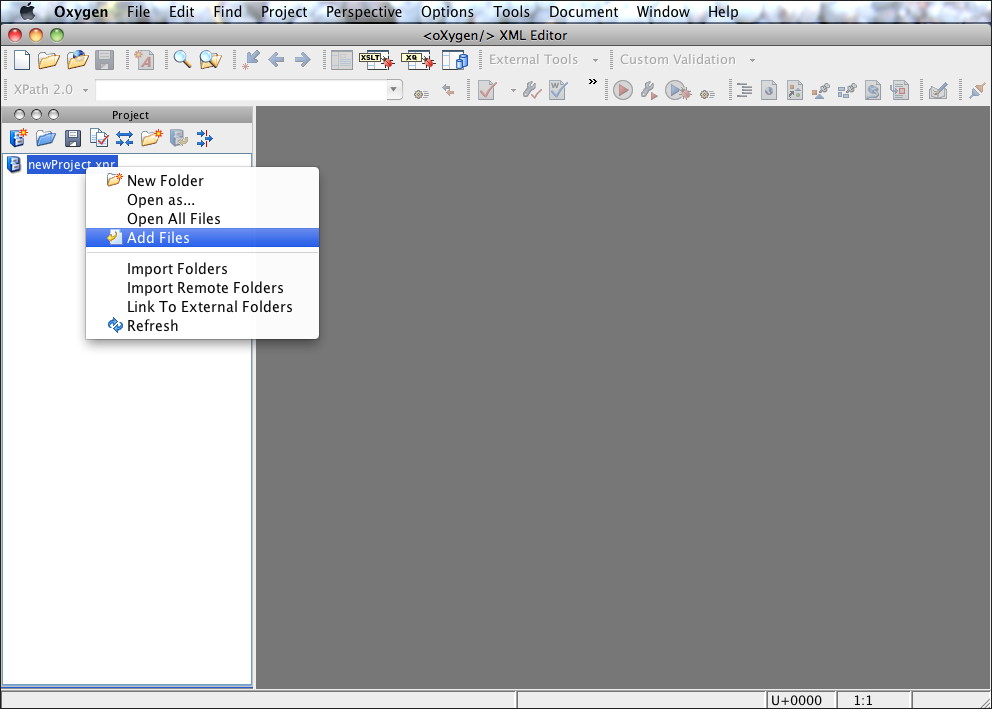
Task: Go forward with the right arrow icon
Action: [x=302, y=60]
